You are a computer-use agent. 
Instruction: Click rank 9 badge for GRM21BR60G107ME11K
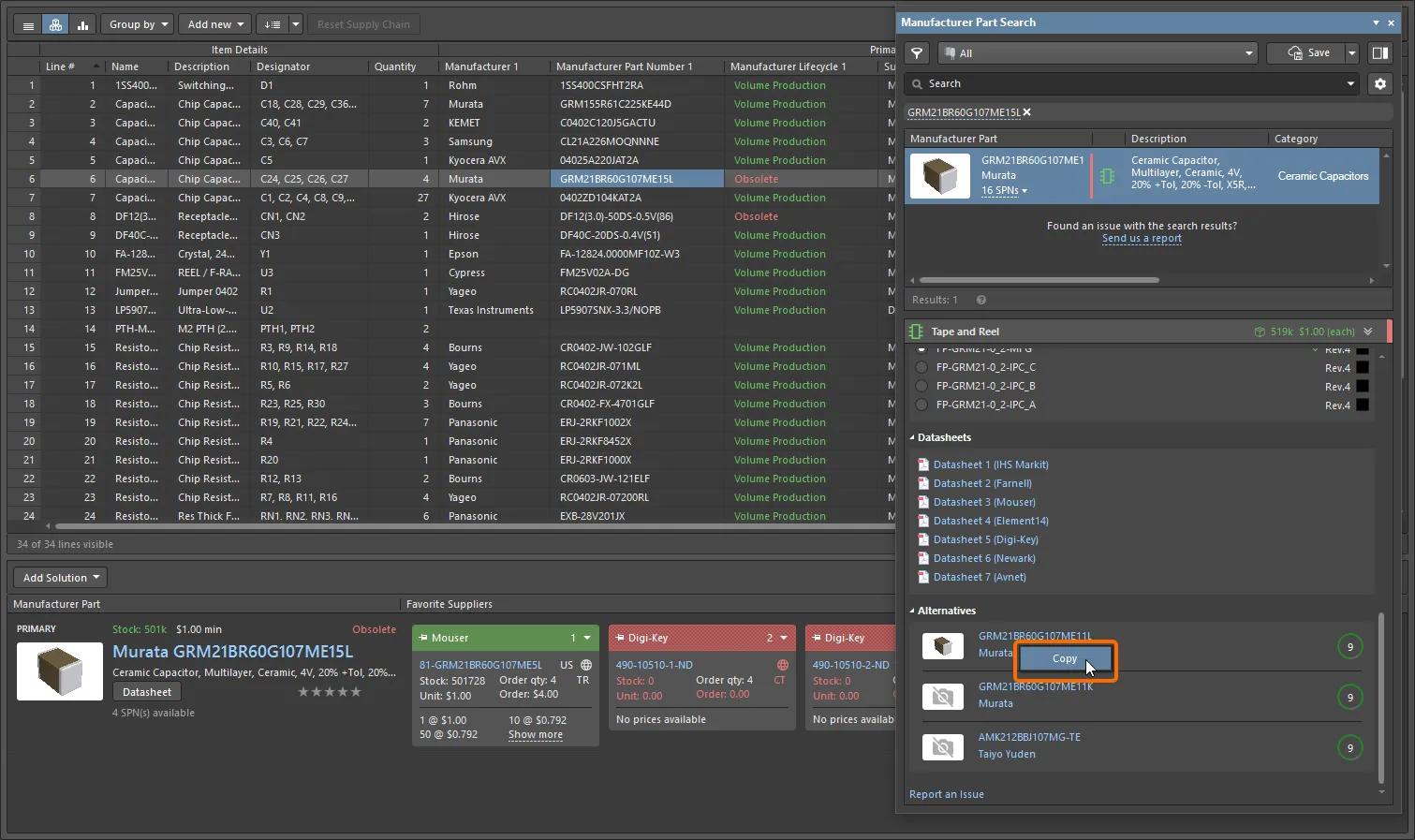pos(1349,698)
